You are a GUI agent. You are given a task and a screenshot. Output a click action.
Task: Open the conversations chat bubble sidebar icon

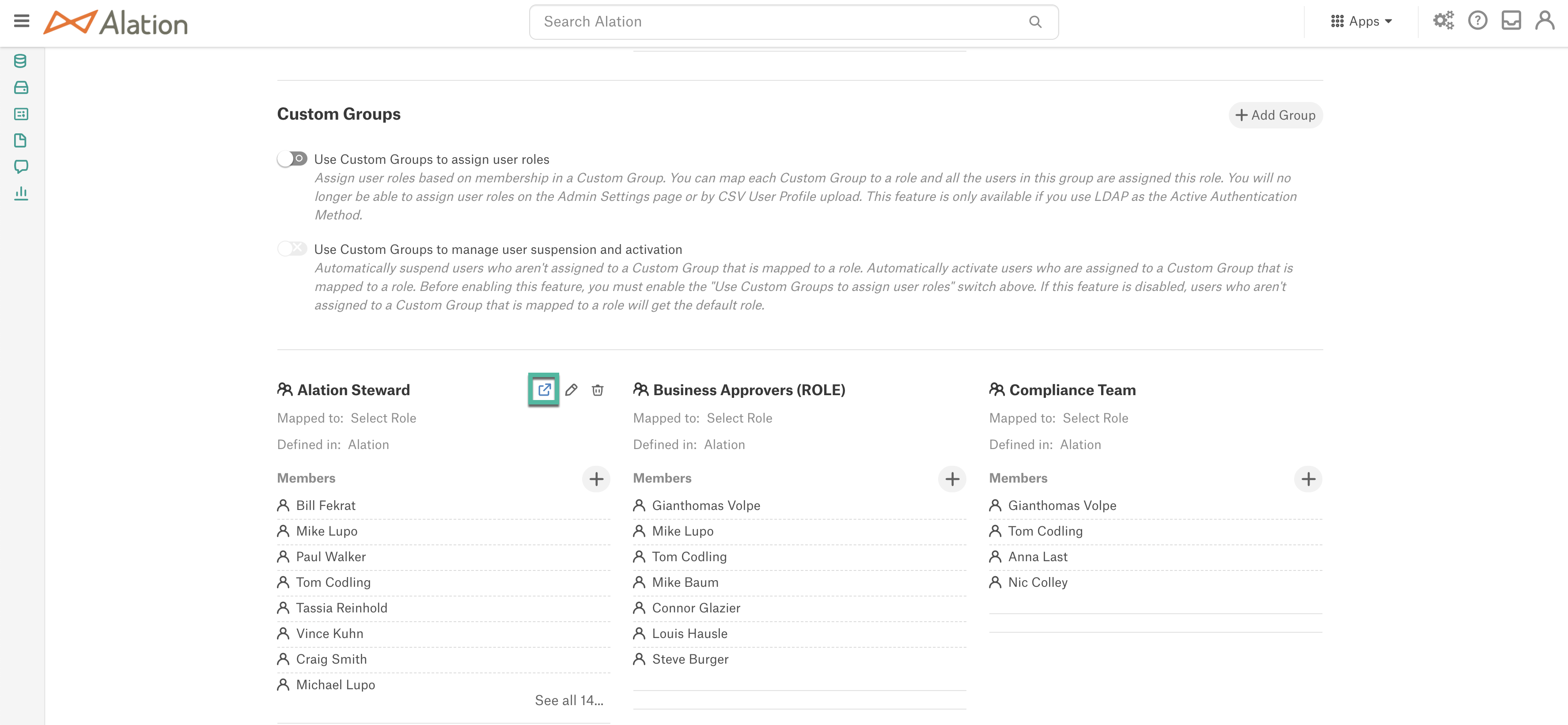click(x=21, y=166)
